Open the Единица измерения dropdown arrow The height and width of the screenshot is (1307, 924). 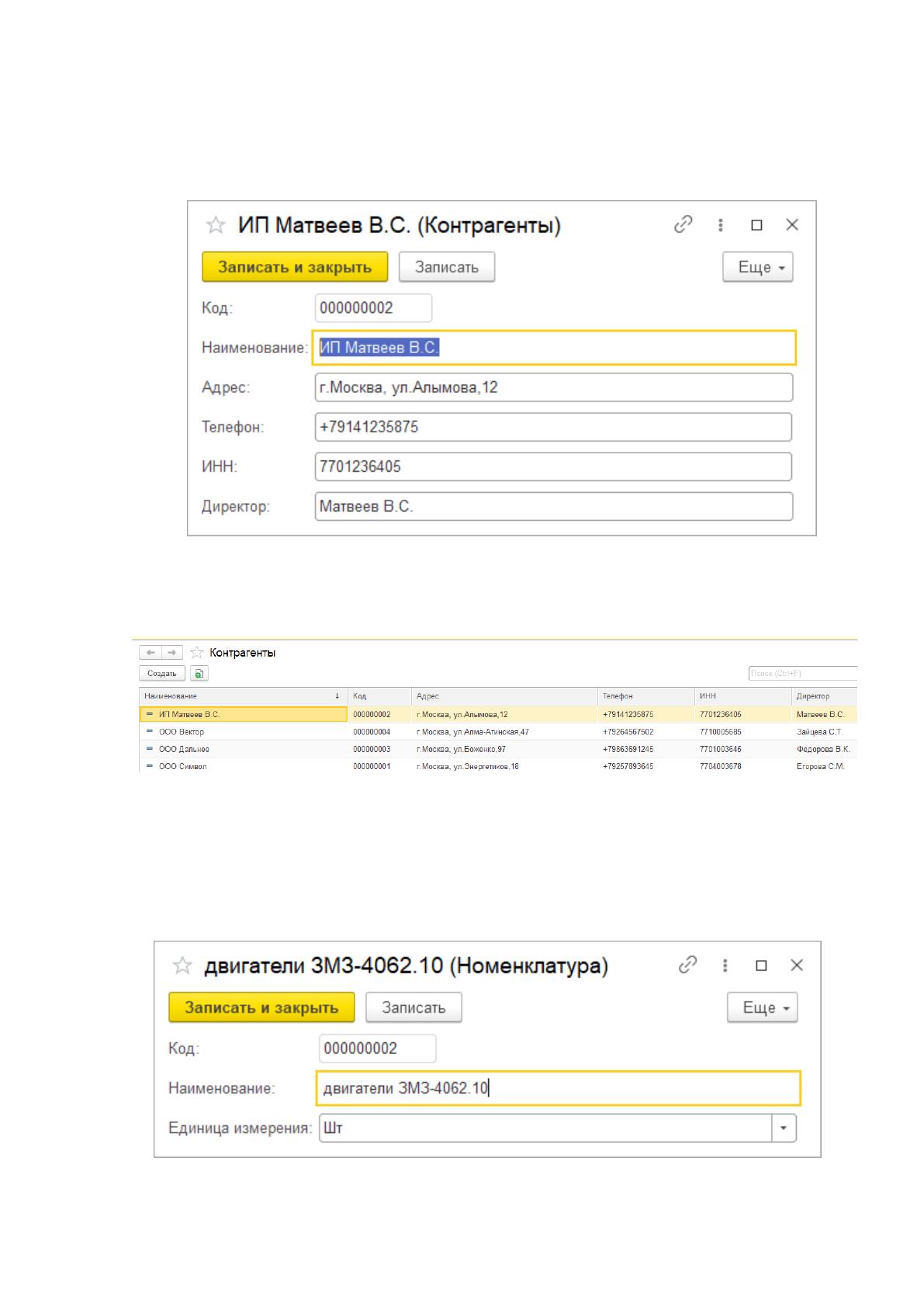(x=784, y=1128)
